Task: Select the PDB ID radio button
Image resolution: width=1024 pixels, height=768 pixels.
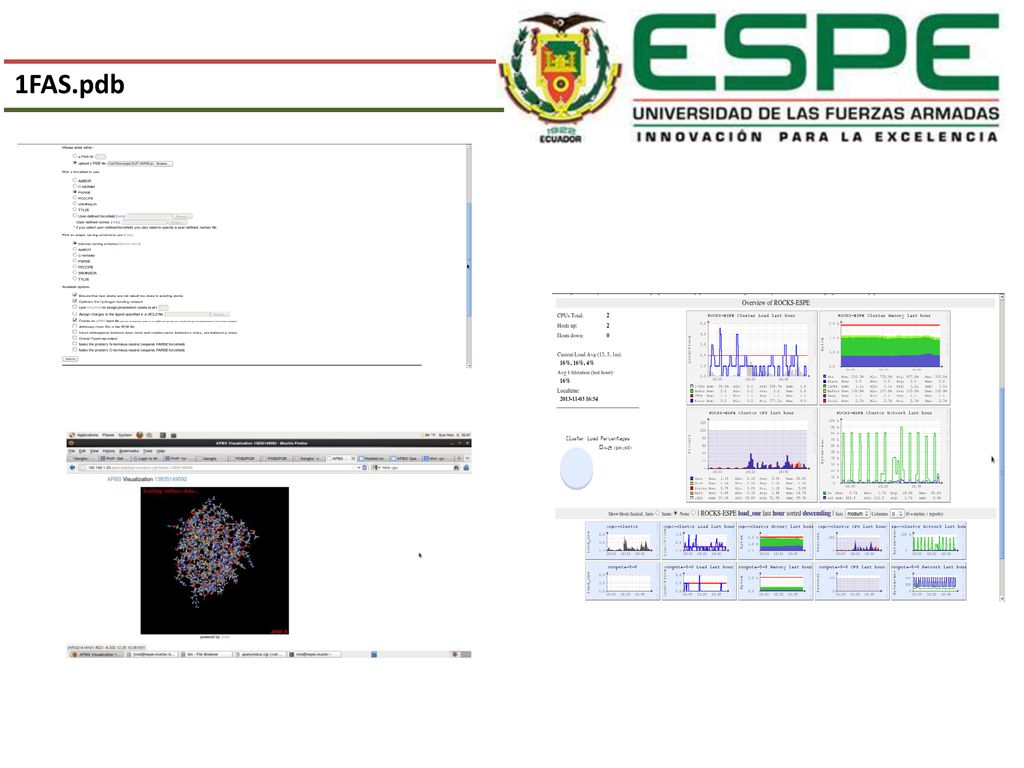Action: (x=74, y=156)
